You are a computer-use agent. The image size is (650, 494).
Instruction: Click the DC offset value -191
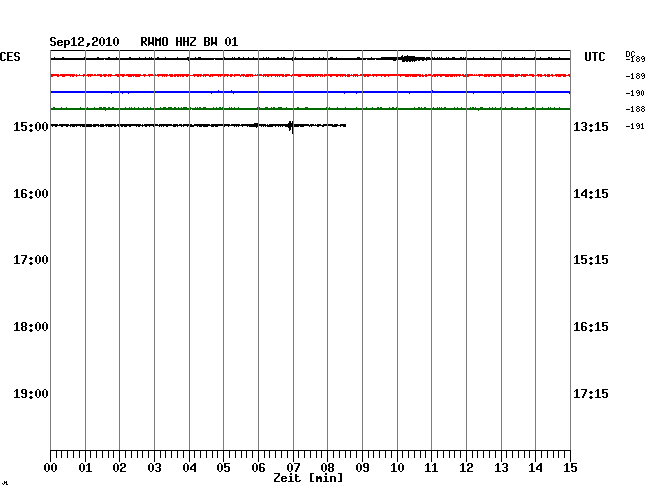[x=635, y=126]
